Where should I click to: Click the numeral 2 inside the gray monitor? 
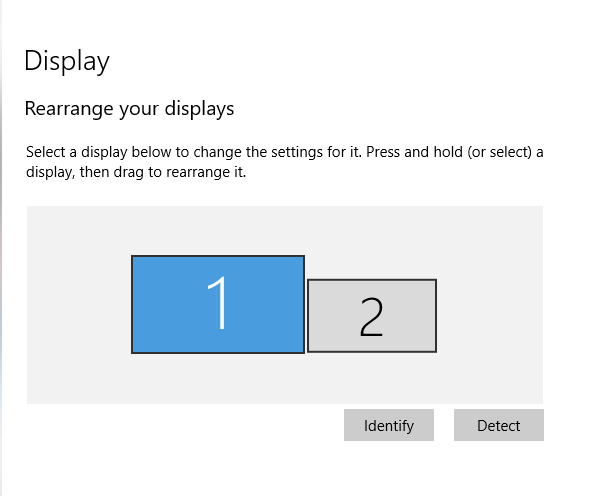(371, 317)
